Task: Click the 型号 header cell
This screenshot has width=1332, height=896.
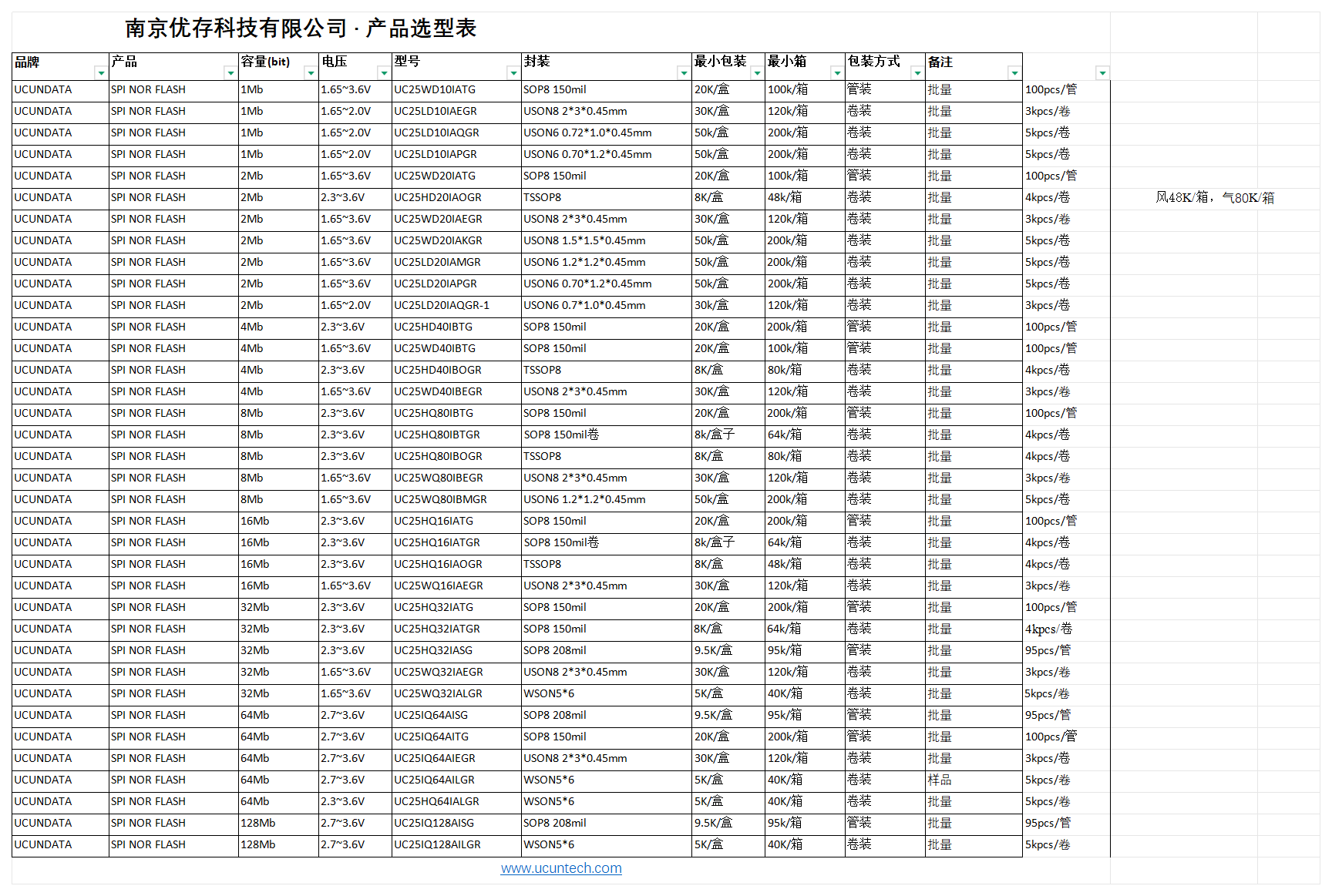Action: tap(456, 66)
